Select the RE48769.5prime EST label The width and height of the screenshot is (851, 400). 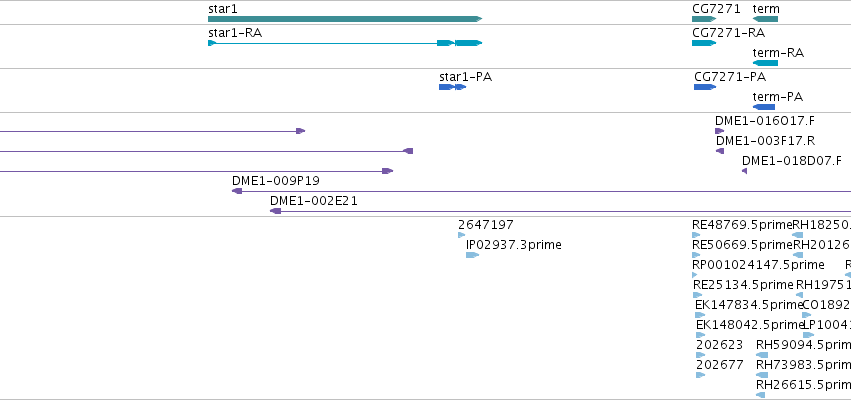click(742, 225)
